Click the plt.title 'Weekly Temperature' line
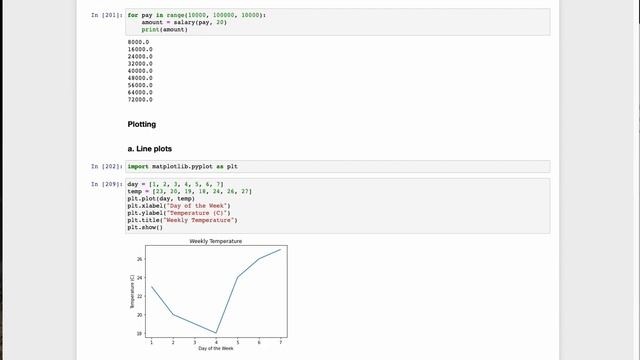This screenshot has height=360, width=640. [x=182, y=220]
